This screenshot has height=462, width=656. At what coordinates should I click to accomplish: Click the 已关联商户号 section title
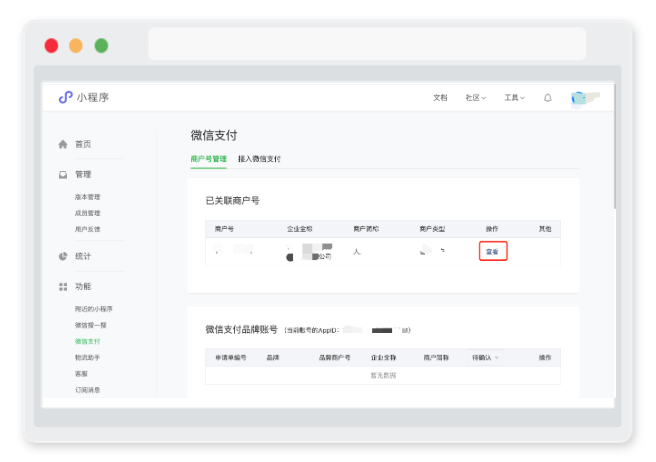click(x=232, y=201)
